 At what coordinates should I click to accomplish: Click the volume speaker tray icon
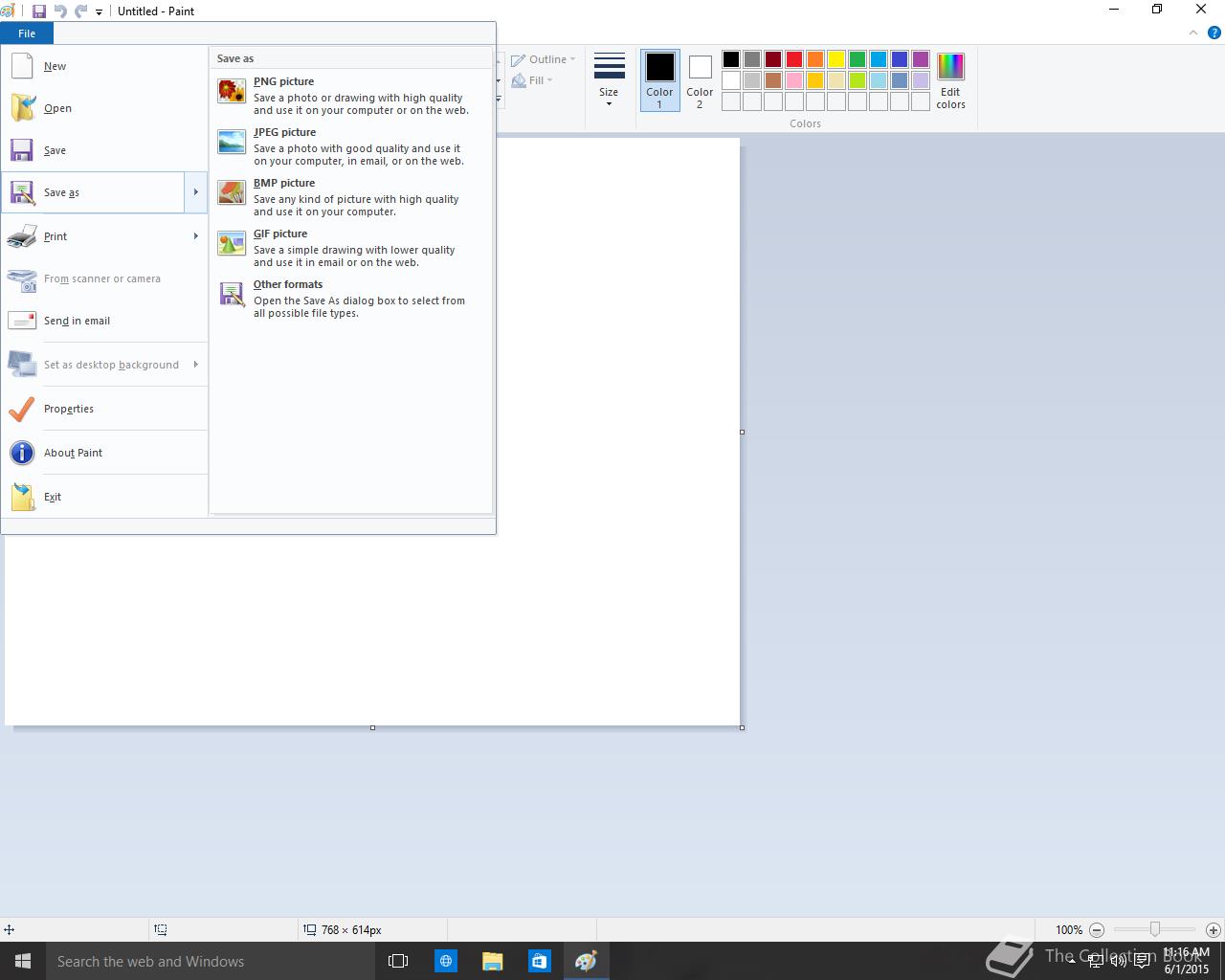coord(1118,961)
